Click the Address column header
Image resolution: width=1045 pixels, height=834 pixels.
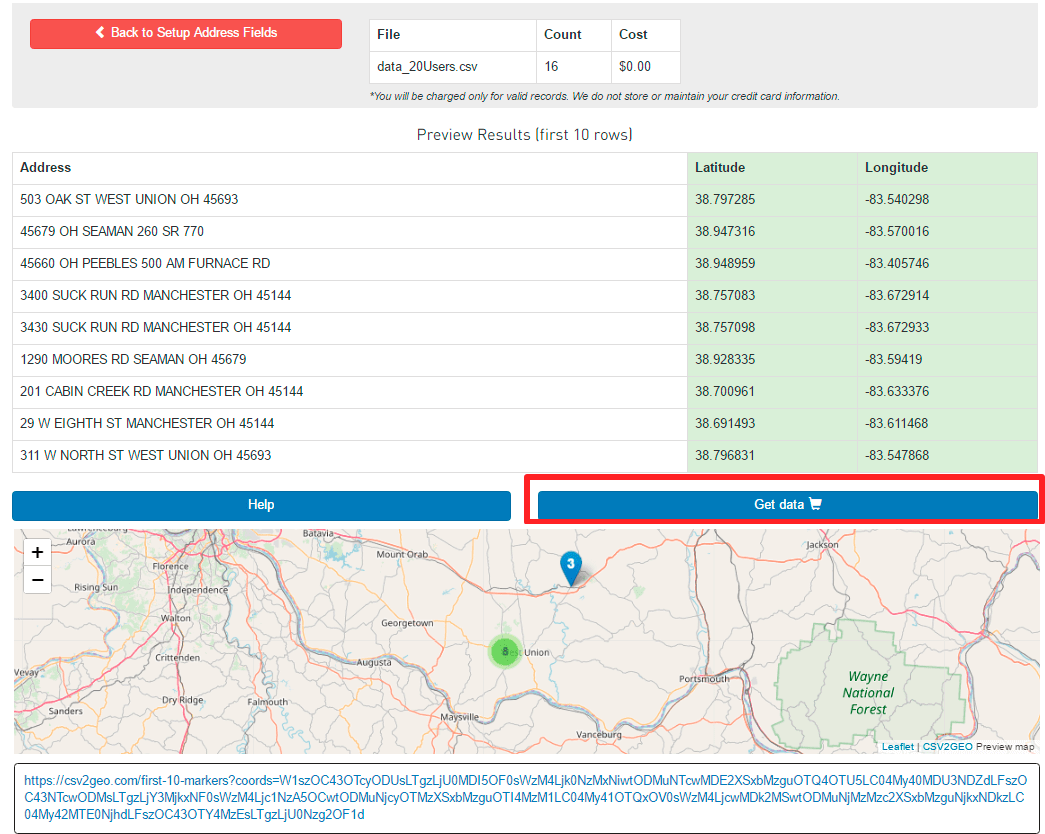349,168
